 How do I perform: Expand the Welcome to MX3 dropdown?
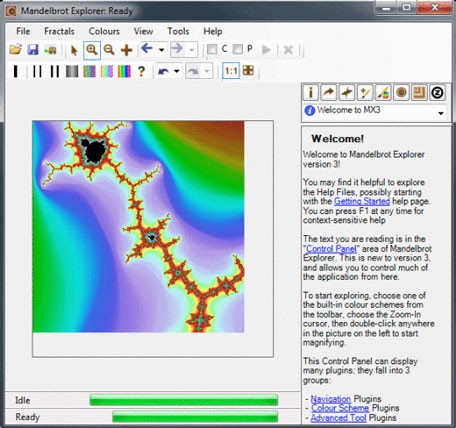coord(441,113)
